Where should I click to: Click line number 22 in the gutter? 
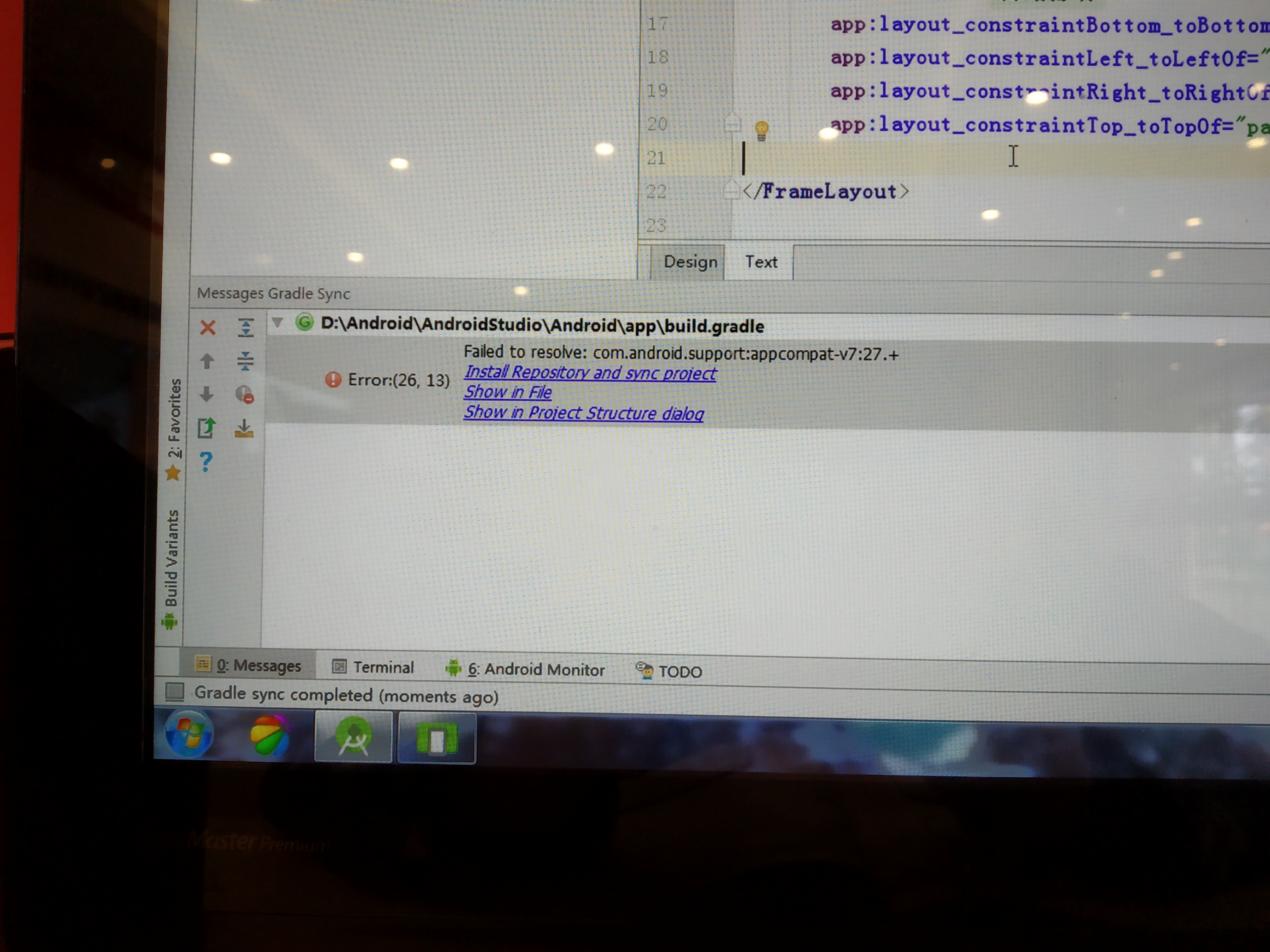[x=656, y=191]
